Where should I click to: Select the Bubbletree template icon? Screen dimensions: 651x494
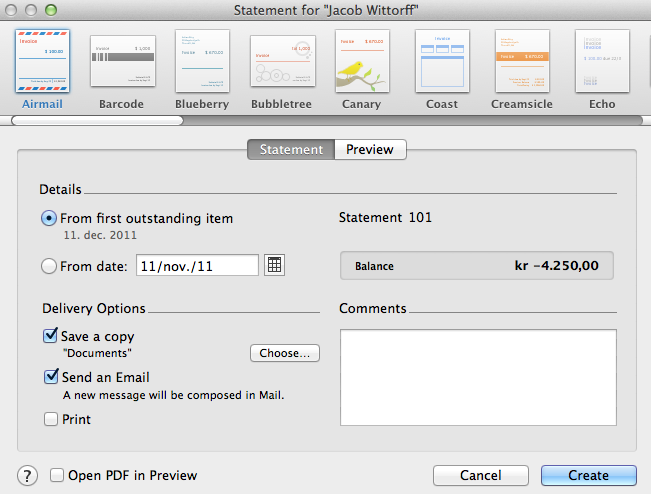[282, 60]
